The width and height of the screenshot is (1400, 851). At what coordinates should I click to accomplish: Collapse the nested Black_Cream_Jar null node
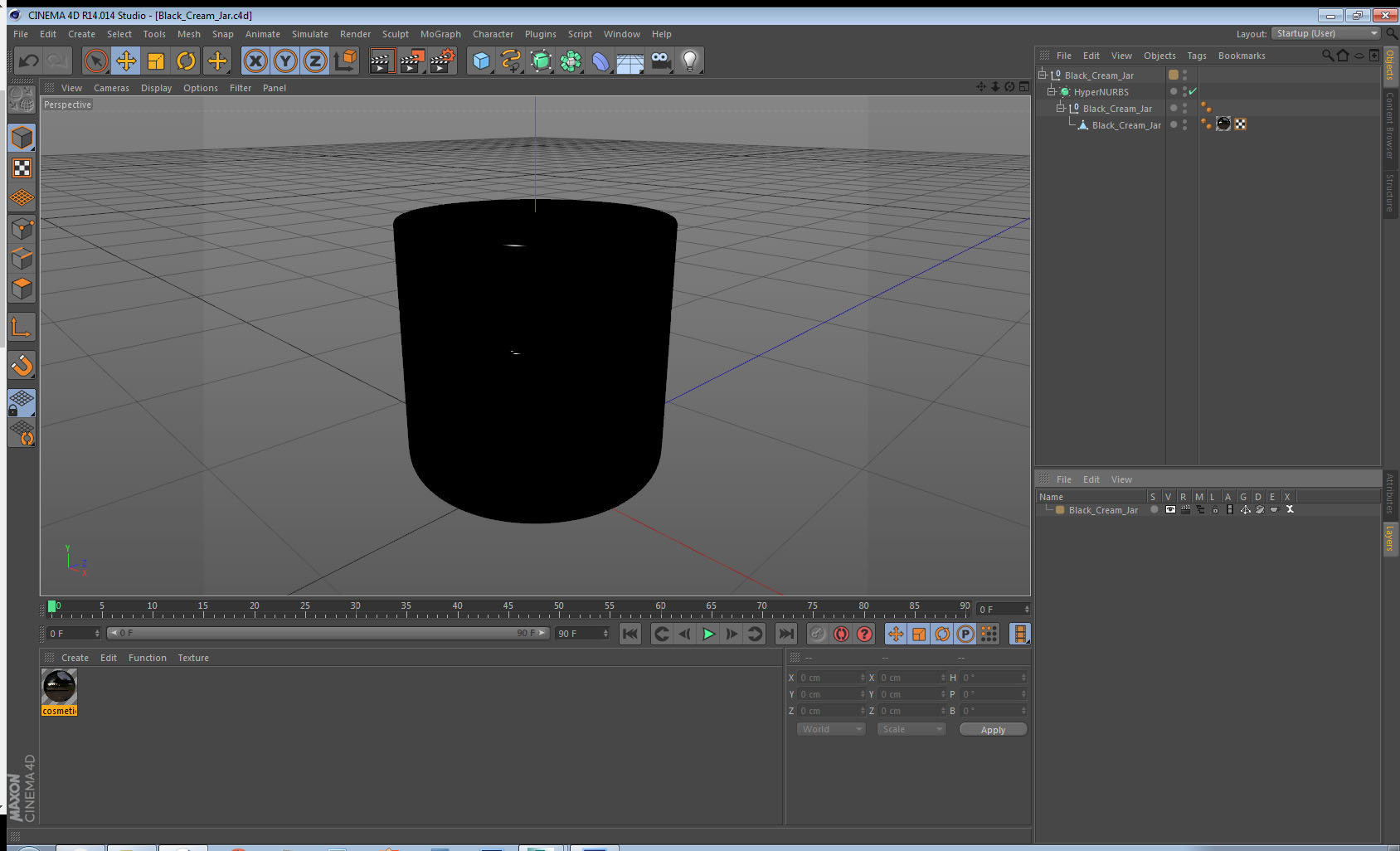click(x=1060, y=108)
